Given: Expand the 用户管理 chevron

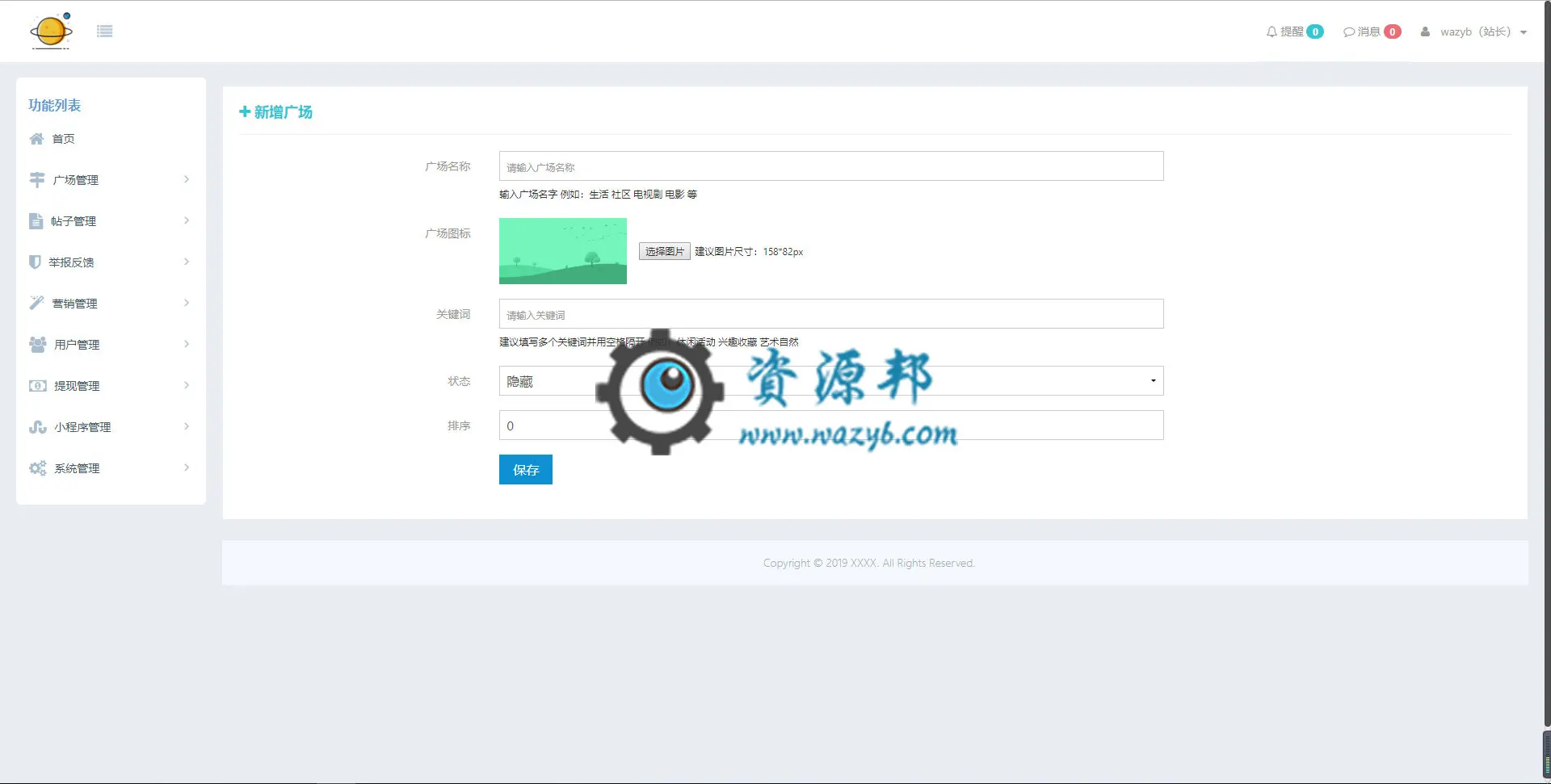Looking at the screenshot, I should 187,344.
